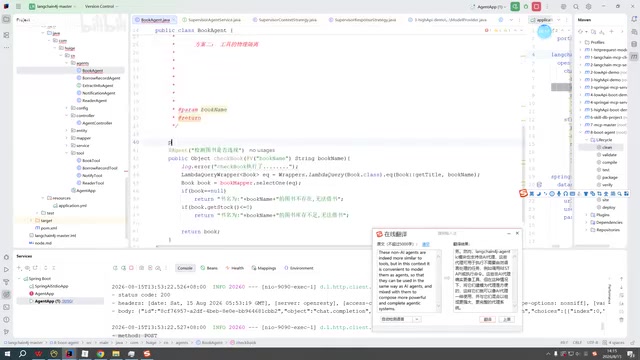
Task: Click the Debug bug icon in toolbar
Action: point(526,7)
